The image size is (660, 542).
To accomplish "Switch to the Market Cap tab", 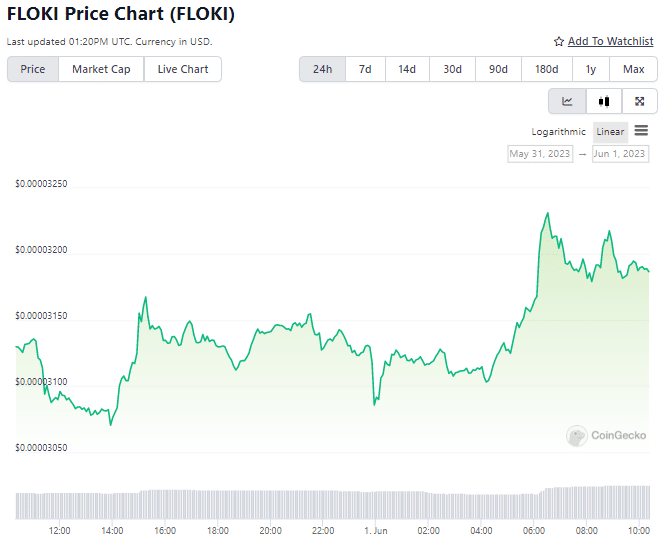I will [x=101, y=69].
